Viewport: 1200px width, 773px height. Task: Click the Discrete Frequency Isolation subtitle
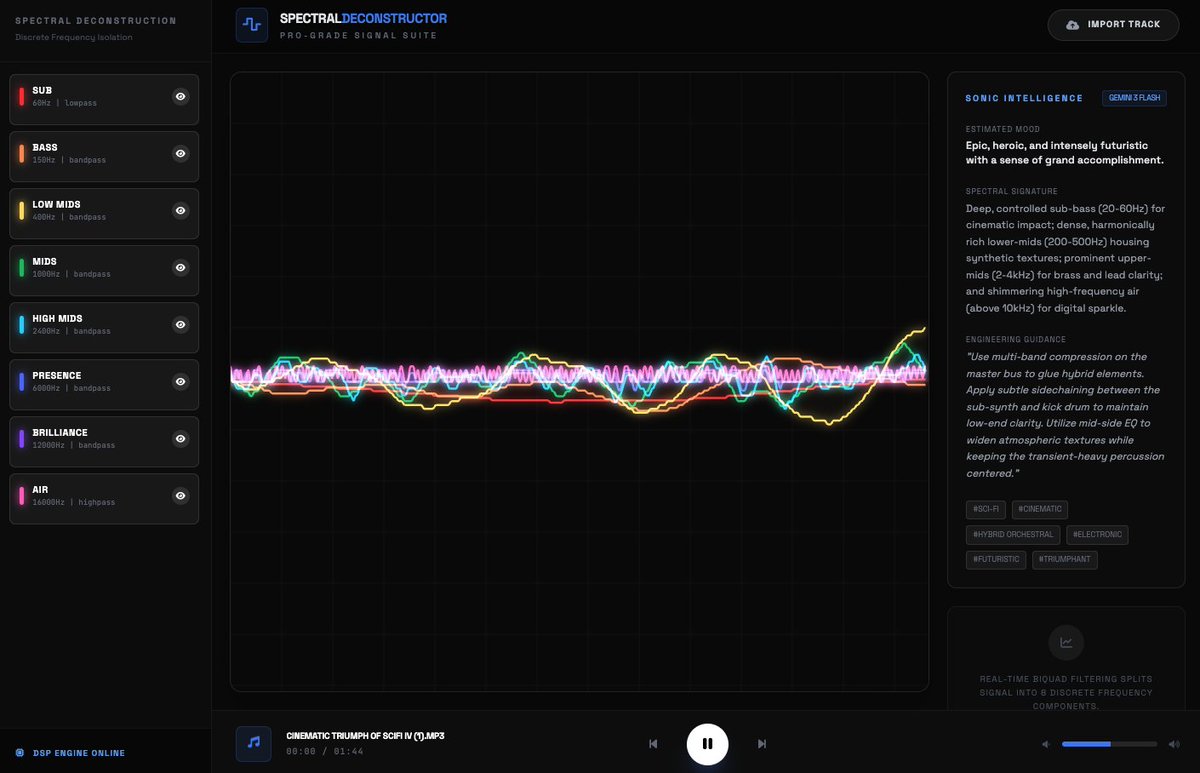[74, 38]
